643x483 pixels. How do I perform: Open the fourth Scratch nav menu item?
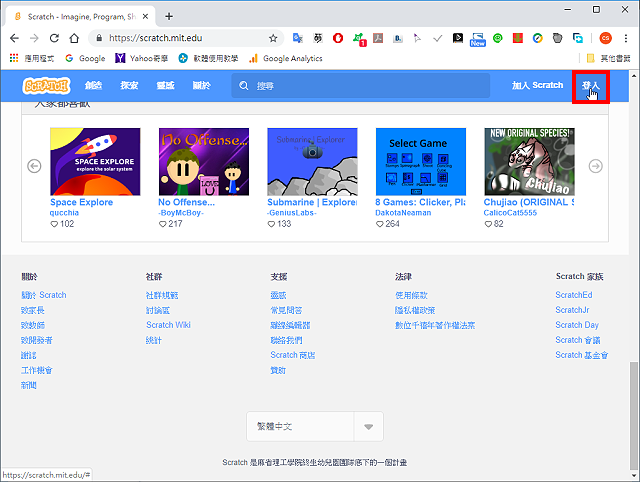click(201, 85)
